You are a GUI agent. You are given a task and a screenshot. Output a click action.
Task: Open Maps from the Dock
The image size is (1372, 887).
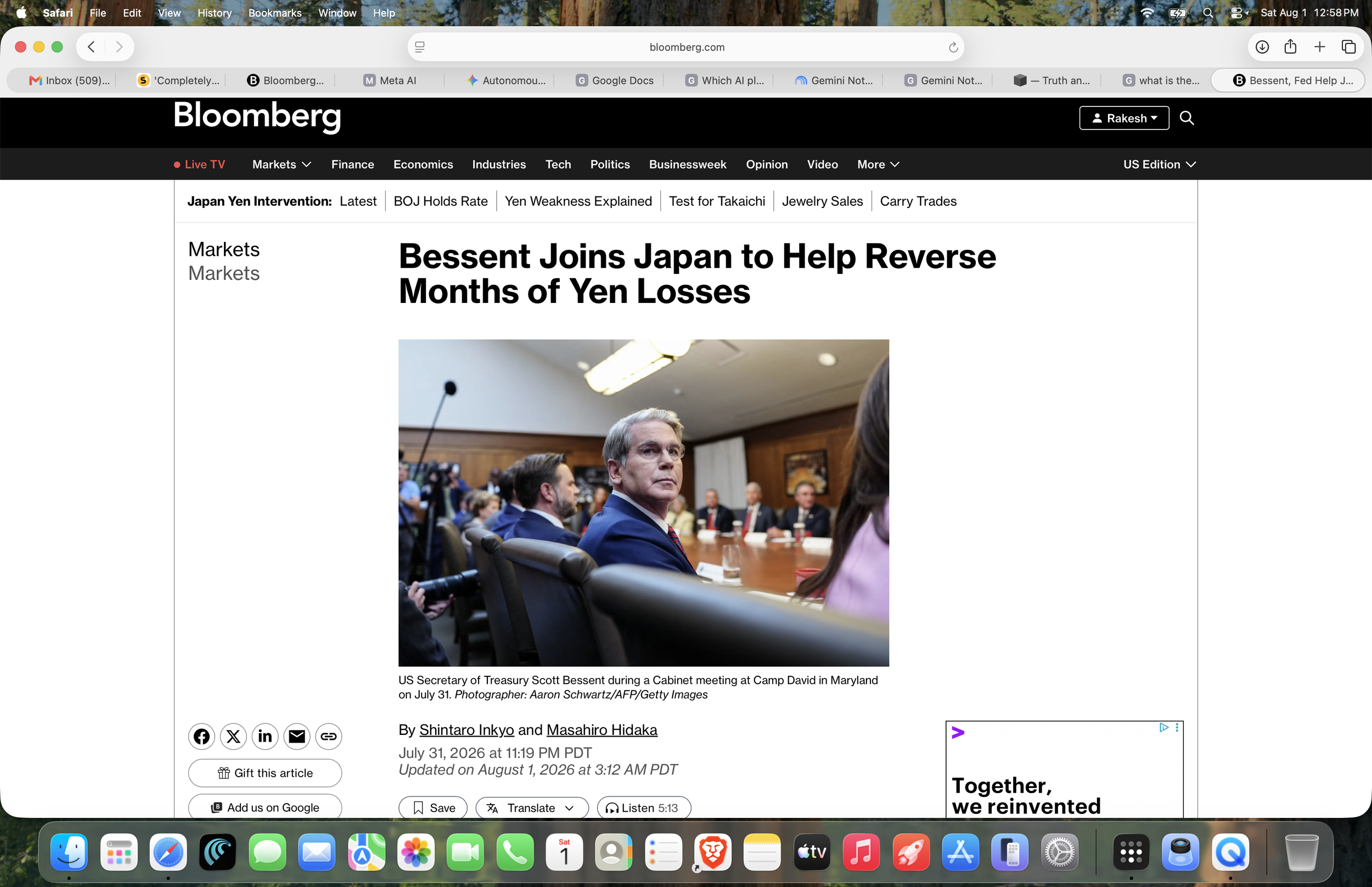pyautogui.click(x=366, y=852)
